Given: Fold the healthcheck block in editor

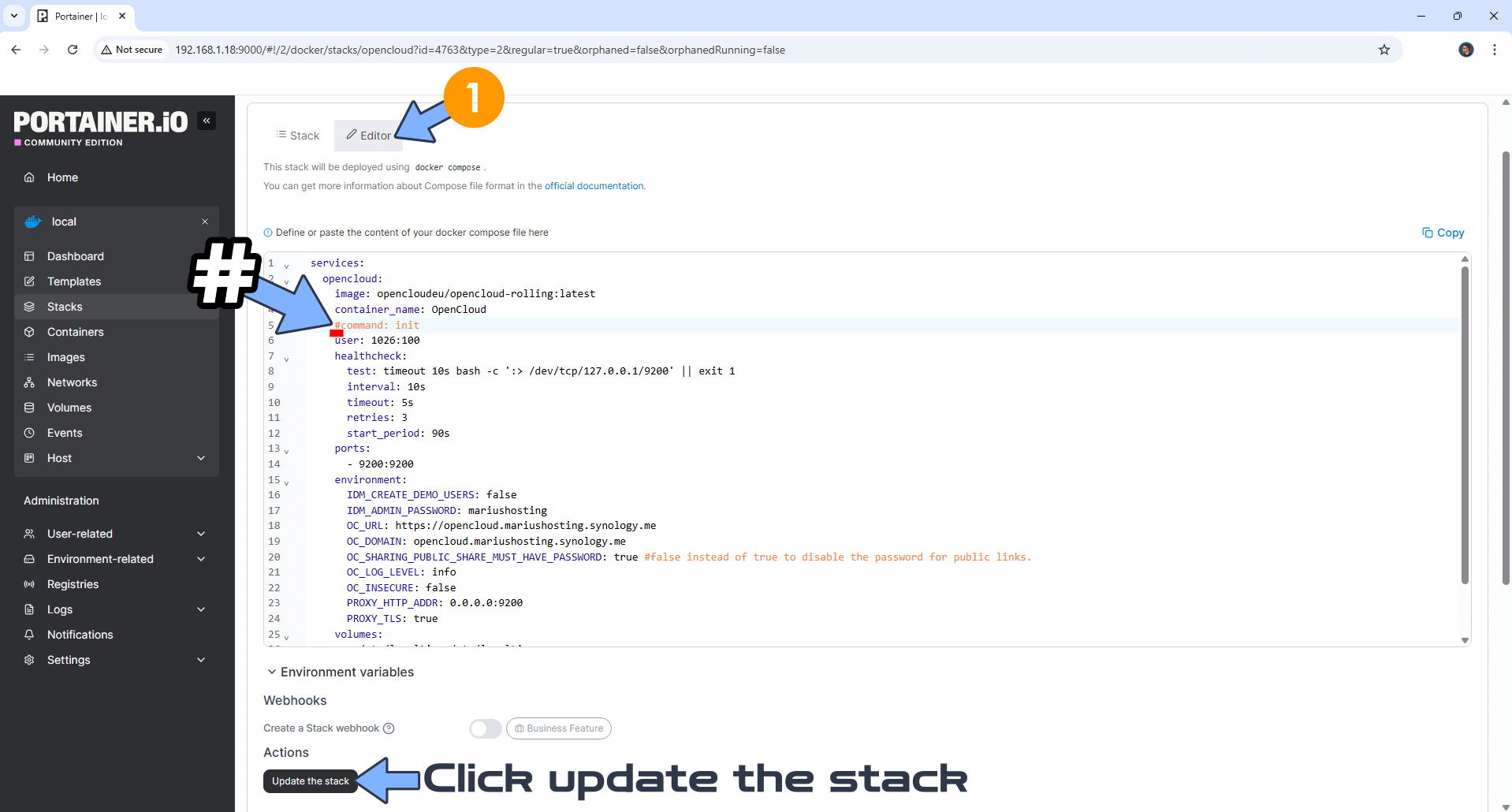Looking at the screenshot, I should click(286, 359).
